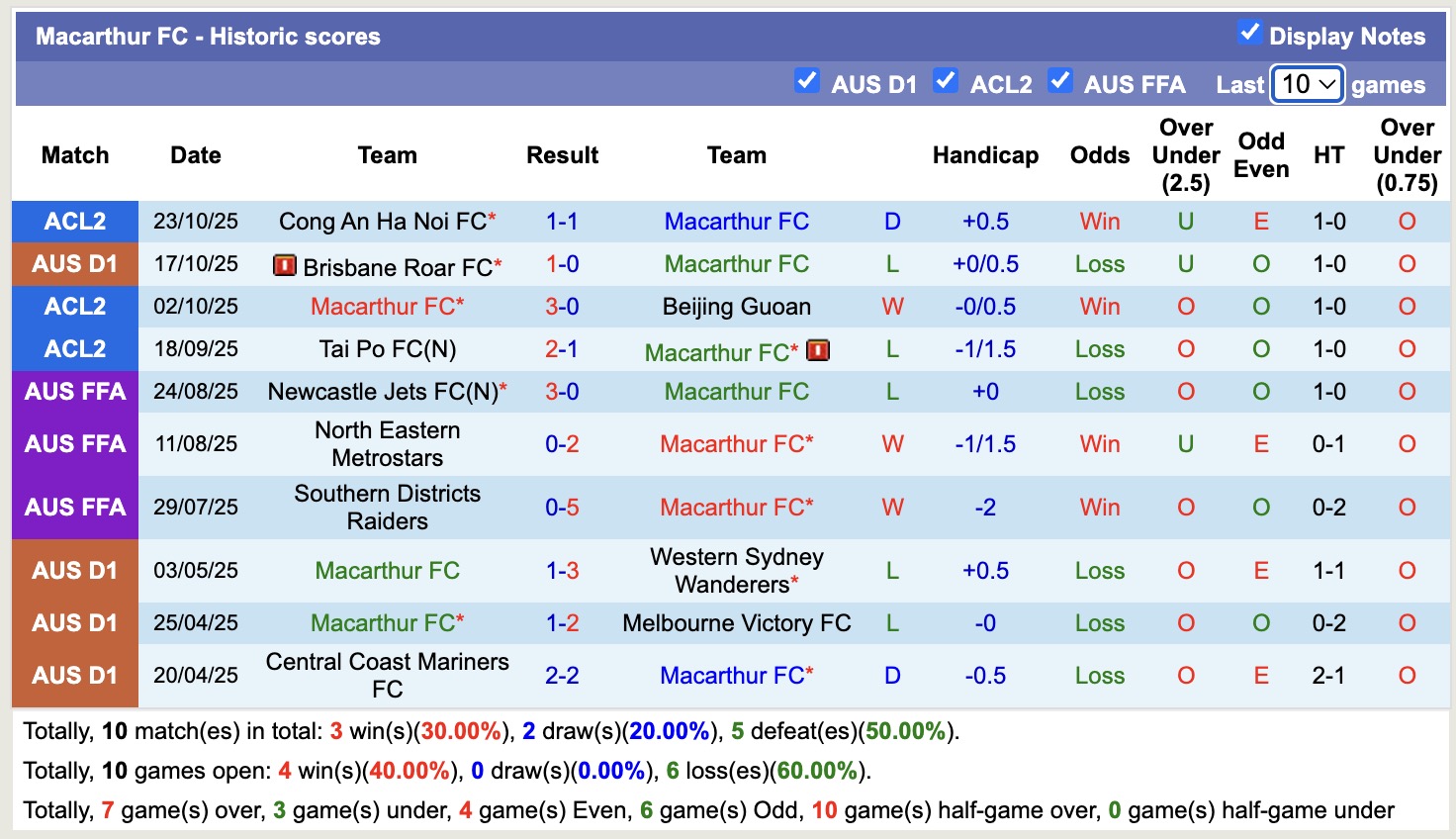Click the Melbourne Victory FC team name
The height and width of the screenshot is (839, 1456).
(x=736, y=622)
